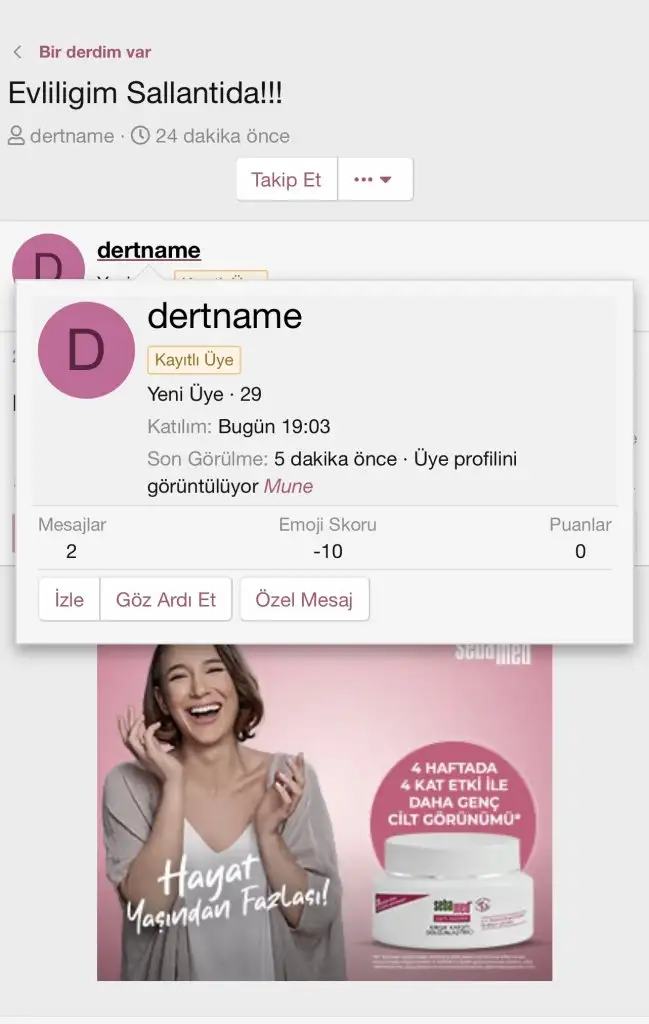This screenshot has height=1024, width=649.
Task: Open dertname profile from popup heading
Action: (224, 316)
